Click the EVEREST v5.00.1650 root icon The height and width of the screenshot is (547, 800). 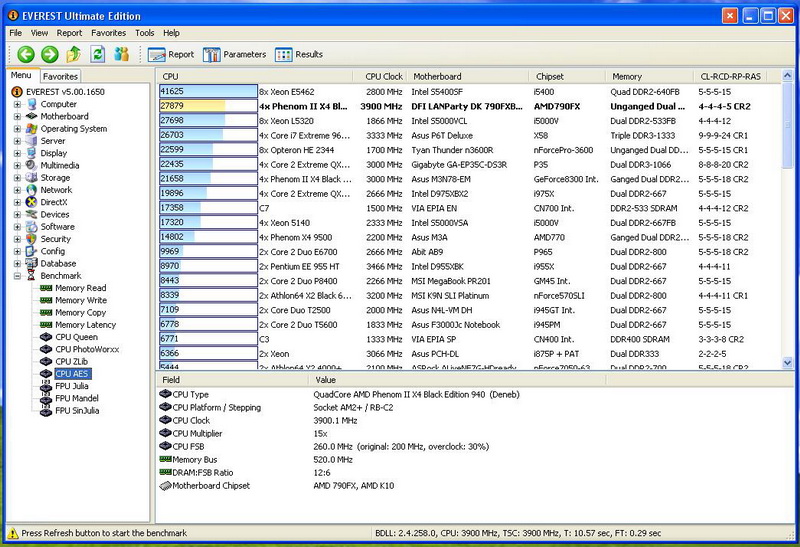coord(17,92)
